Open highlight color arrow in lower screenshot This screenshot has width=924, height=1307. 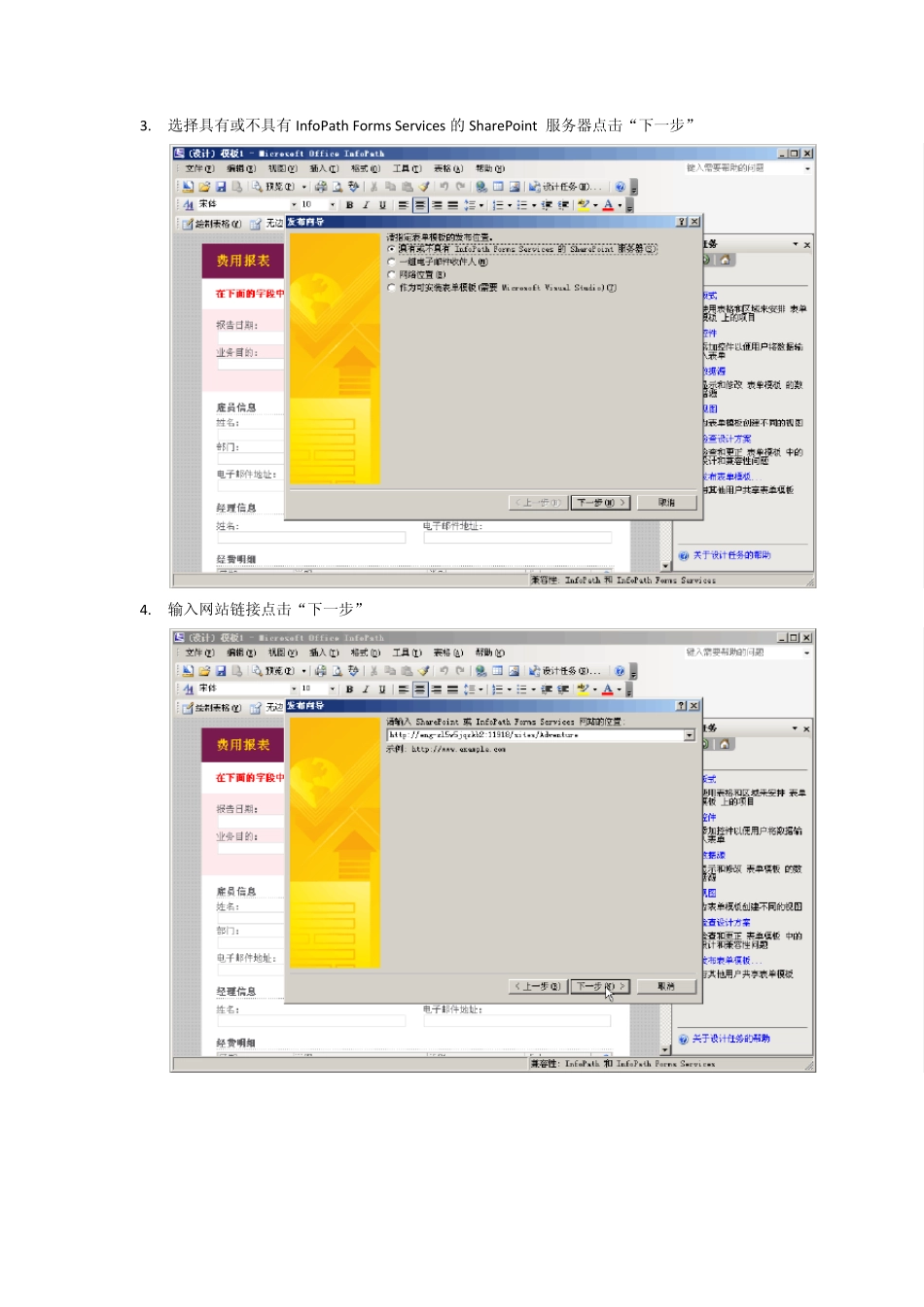[x=596, y=689]
